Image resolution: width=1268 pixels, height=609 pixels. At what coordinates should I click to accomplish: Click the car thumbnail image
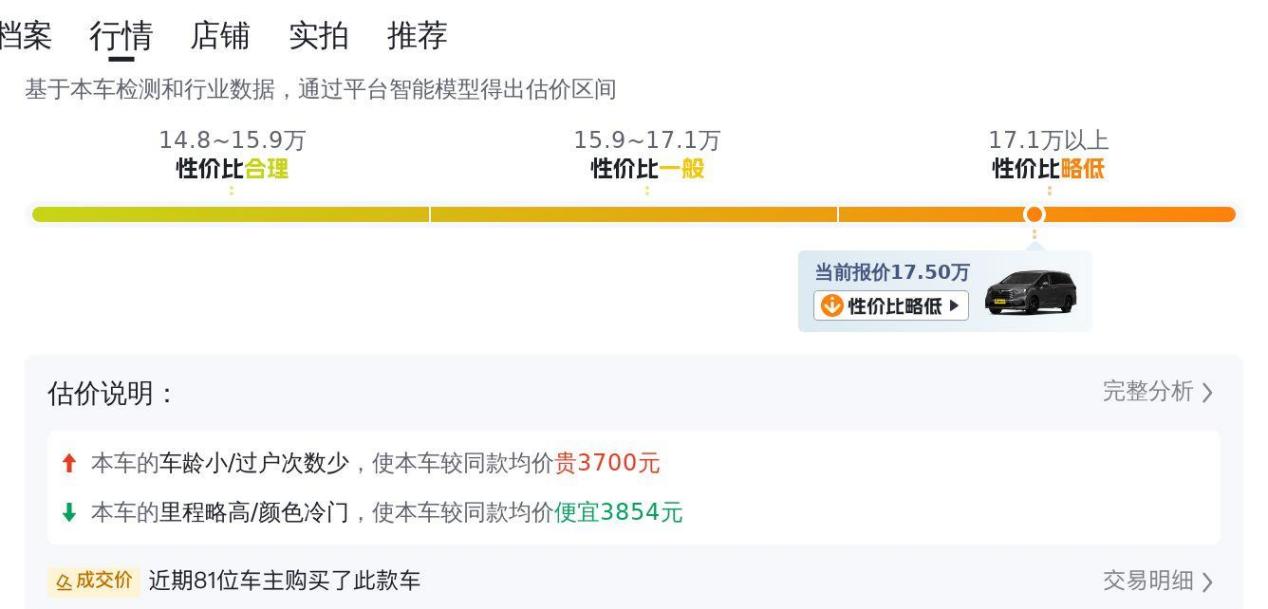(x=1030, y=293)
